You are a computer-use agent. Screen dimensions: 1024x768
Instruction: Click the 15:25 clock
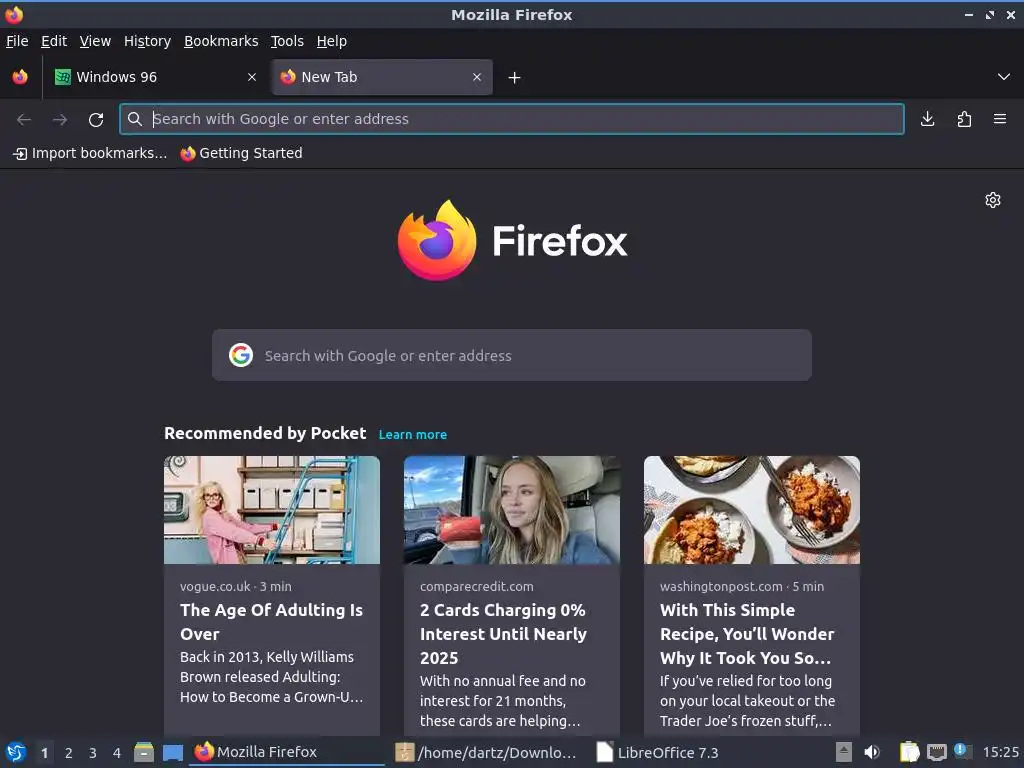point(1000,752)
